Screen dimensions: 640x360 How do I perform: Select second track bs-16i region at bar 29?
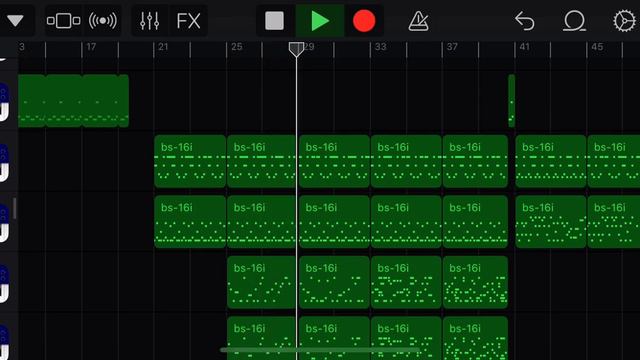(334, 161)
